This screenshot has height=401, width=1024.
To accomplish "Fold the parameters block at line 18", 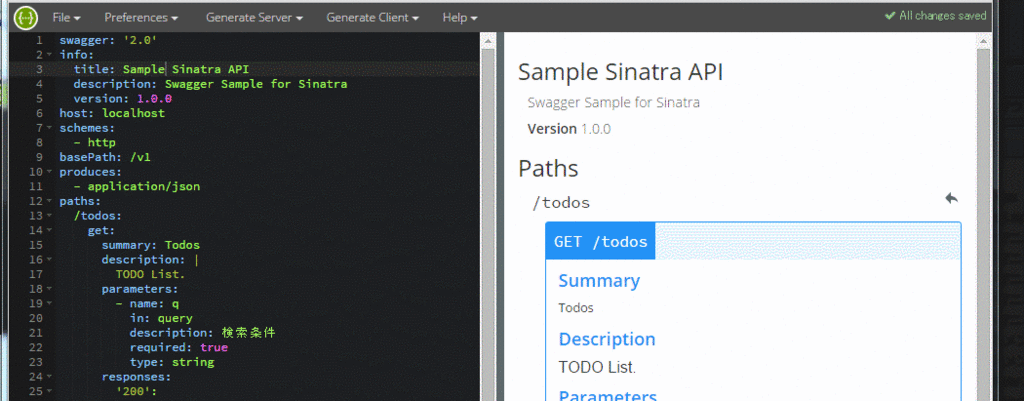I will click(x=49, y=289).
